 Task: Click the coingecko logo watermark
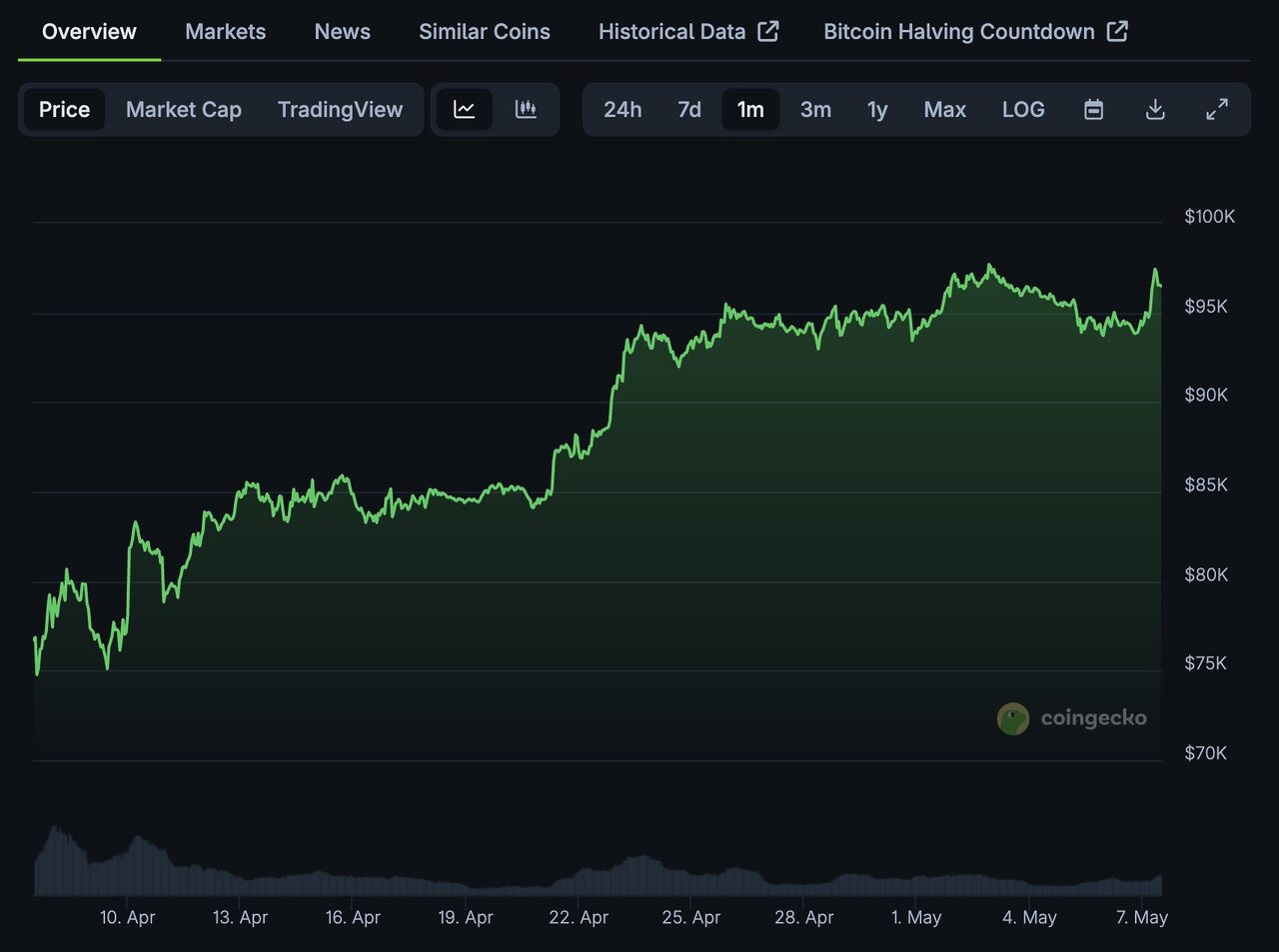click(x=1072, y=717)
